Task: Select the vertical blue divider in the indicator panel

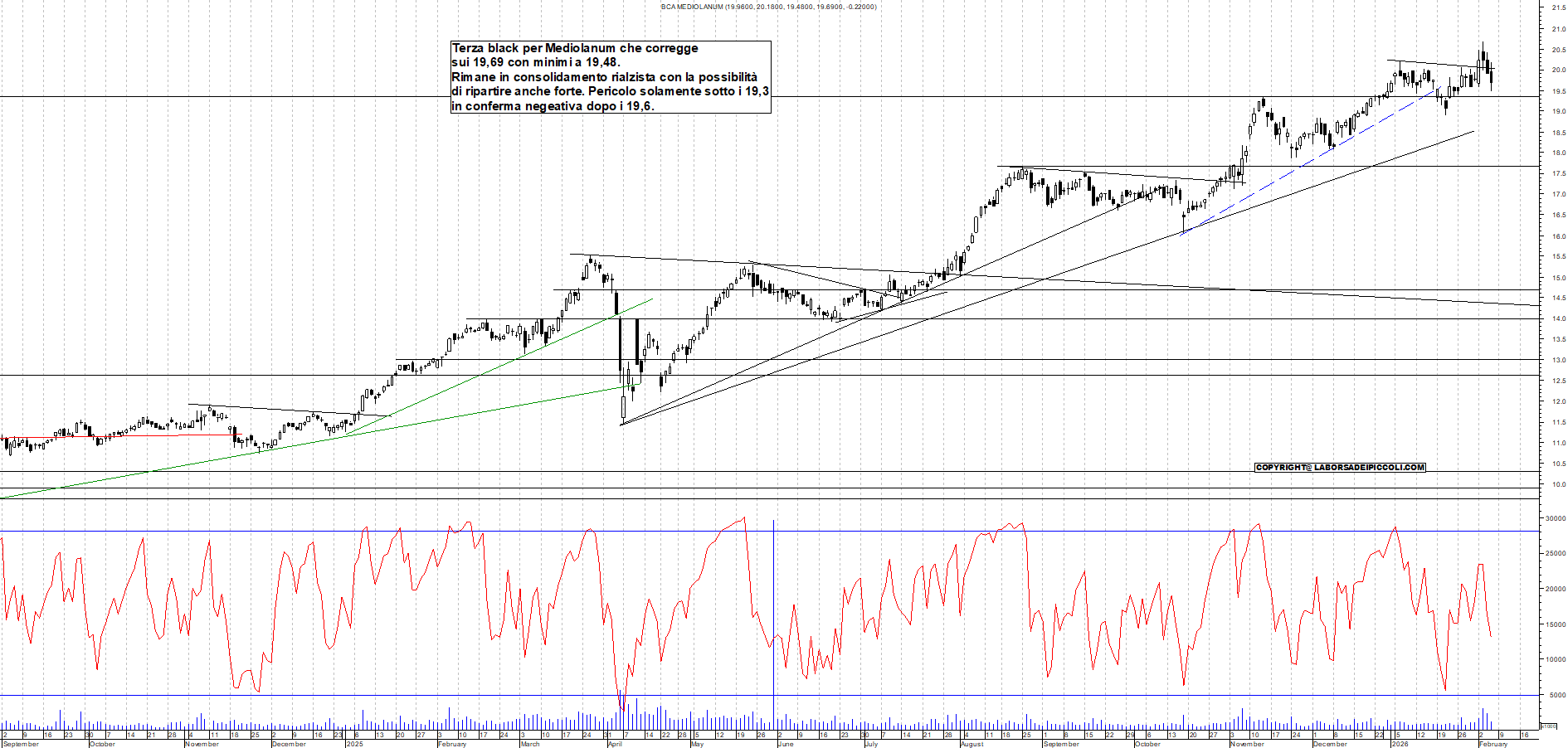Action: 775,622
